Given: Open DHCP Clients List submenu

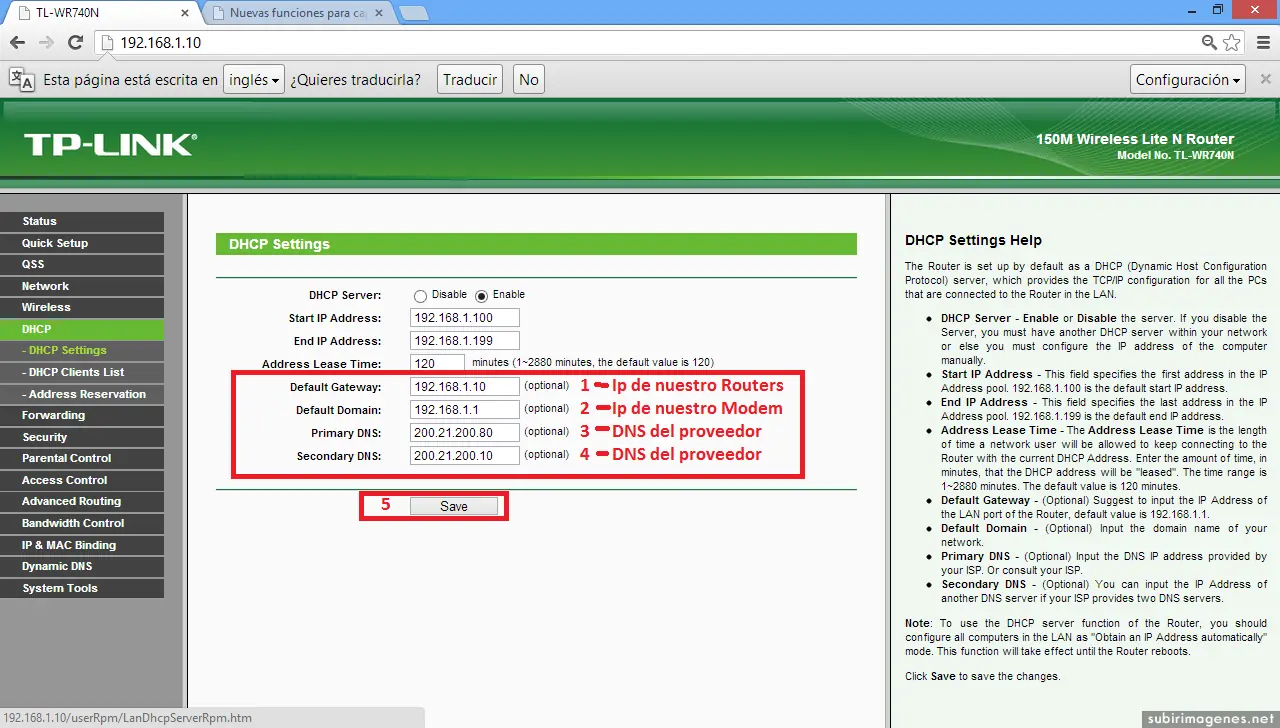Looking at the screenshot, I should pos(82,372).
